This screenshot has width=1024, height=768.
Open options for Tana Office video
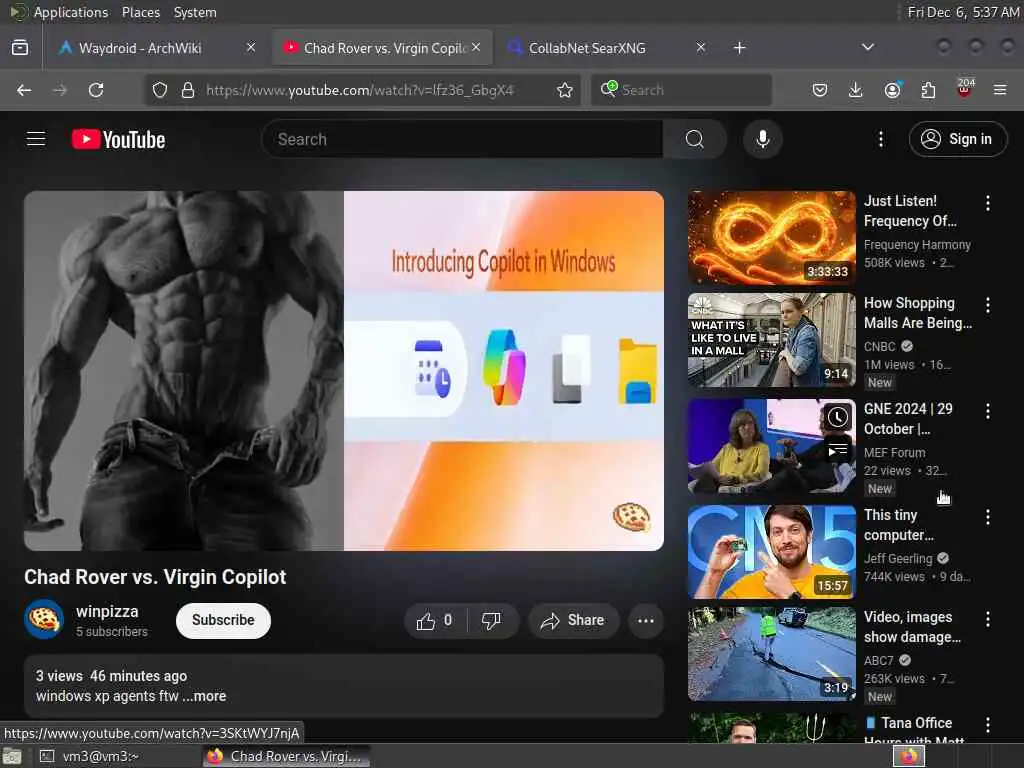[x=987, y=725]
